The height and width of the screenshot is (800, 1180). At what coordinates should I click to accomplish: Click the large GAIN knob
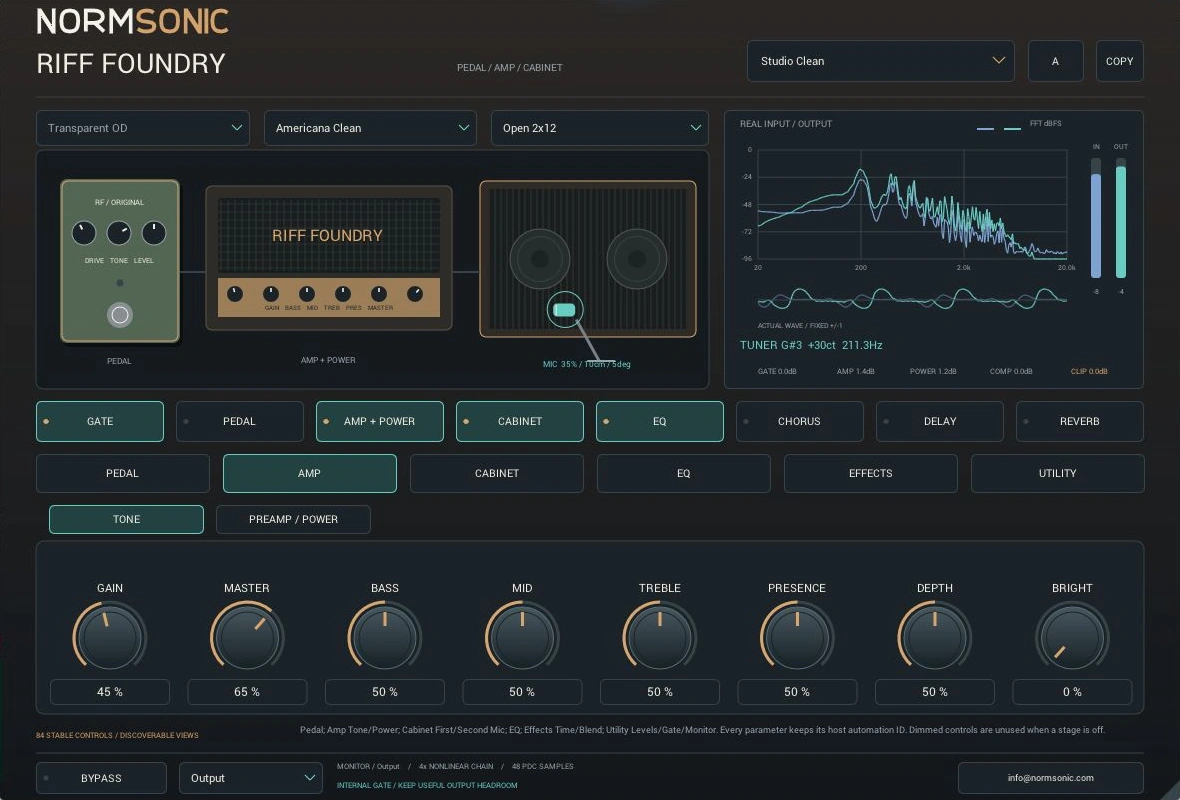point(110,637)
